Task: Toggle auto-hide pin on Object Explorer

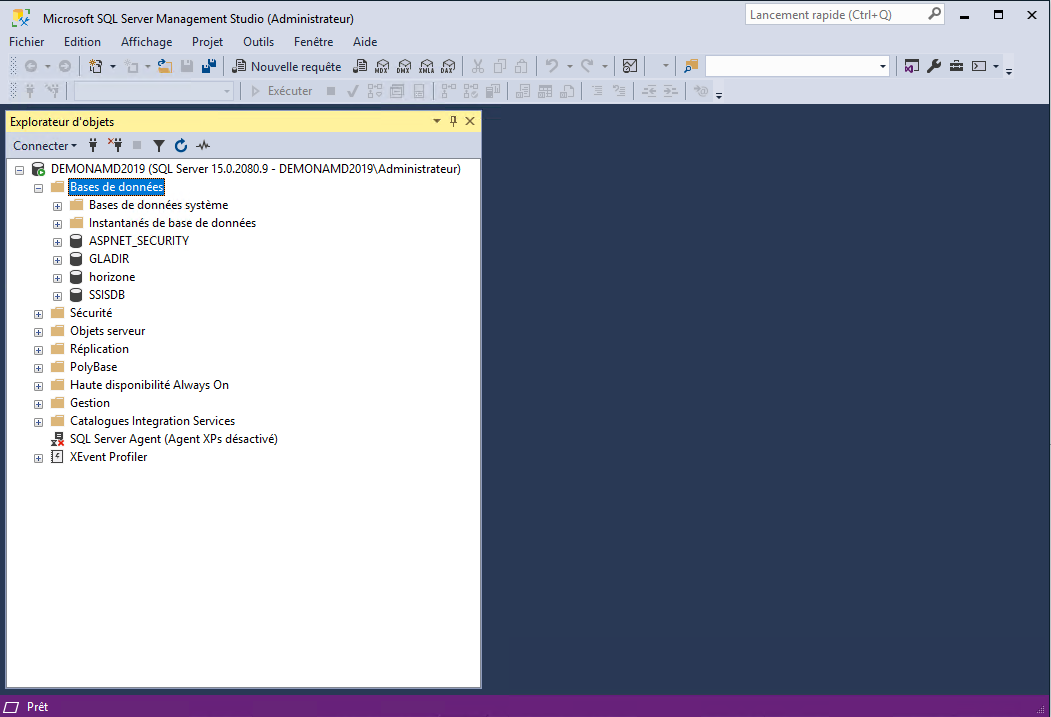Action: 454,121
